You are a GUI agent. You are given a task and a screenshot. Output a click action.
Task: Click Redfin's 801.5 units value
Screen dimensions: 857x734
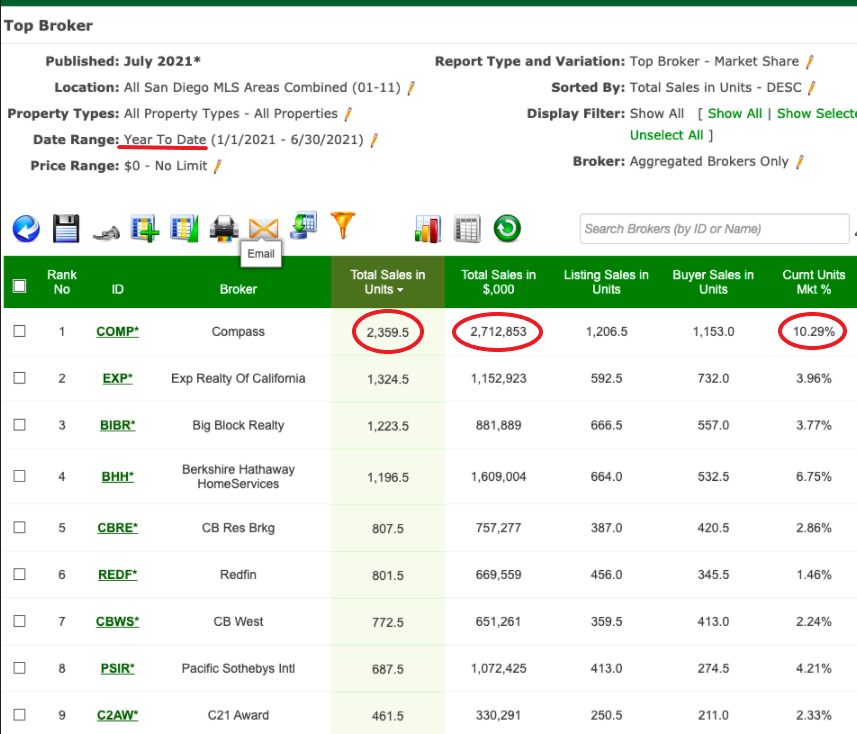[388, 576]
